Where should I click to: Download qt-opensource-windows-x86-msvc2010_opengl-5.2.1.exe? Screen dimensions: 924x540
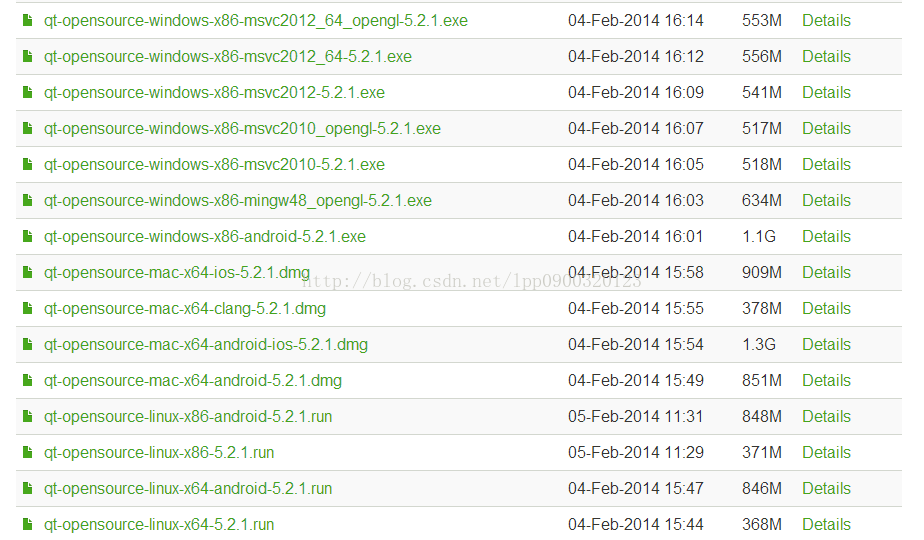pos(242,129)
